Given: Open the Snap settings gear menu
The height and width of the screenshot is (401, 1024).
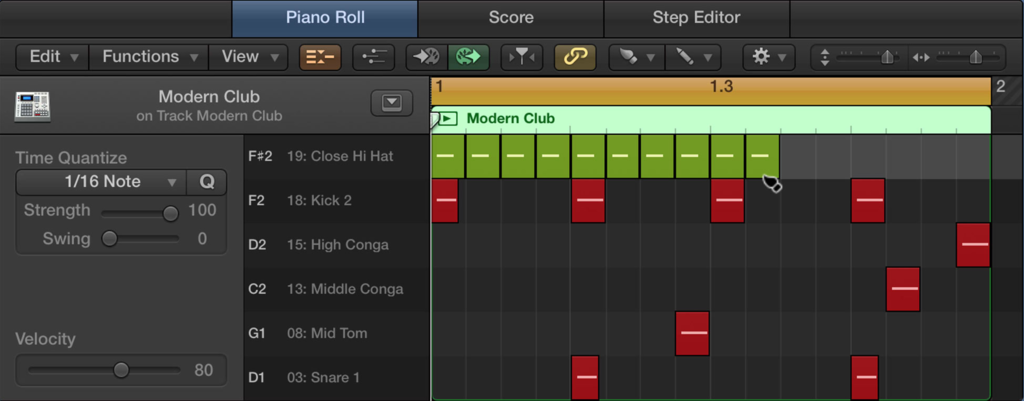Looking at the screenshot, I should pyautogui.click(x=769, y=57).
